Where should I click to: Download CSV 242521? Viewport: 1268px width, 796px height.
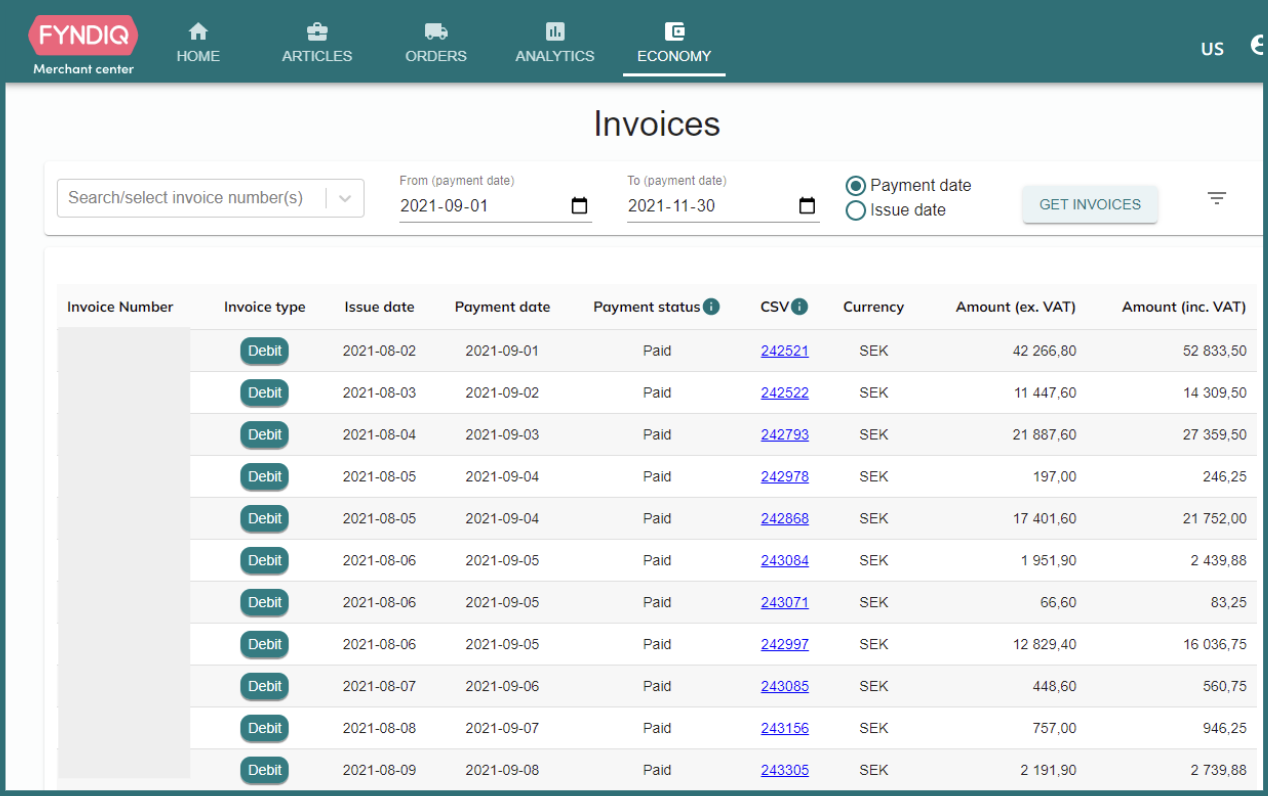pos(785,351)
